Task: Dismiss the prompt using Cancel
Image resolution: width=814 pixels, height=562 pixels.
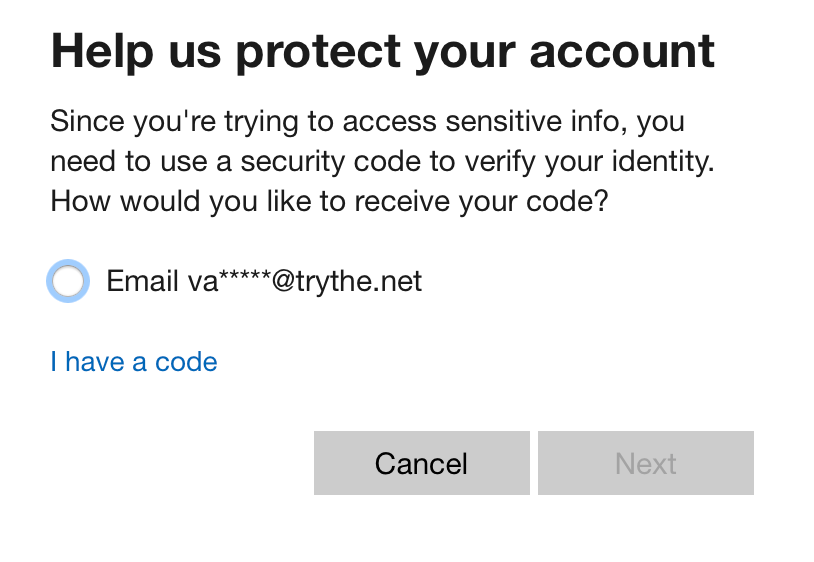Action: [421, 463]
